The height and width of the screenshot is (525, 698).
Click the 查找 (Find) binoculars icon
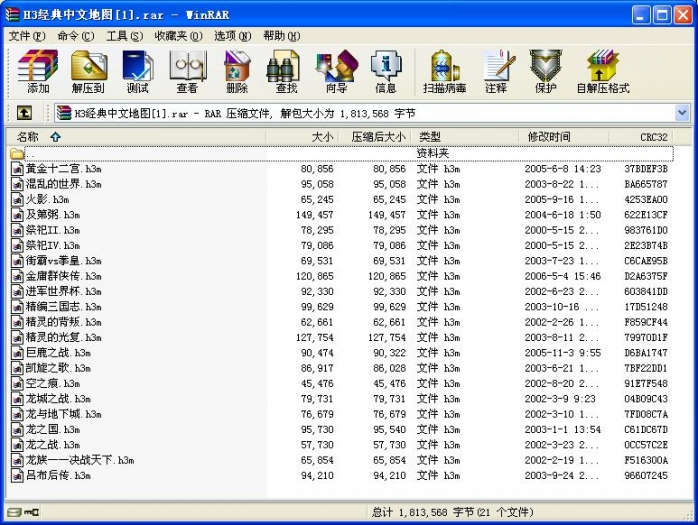coord(285,72)
